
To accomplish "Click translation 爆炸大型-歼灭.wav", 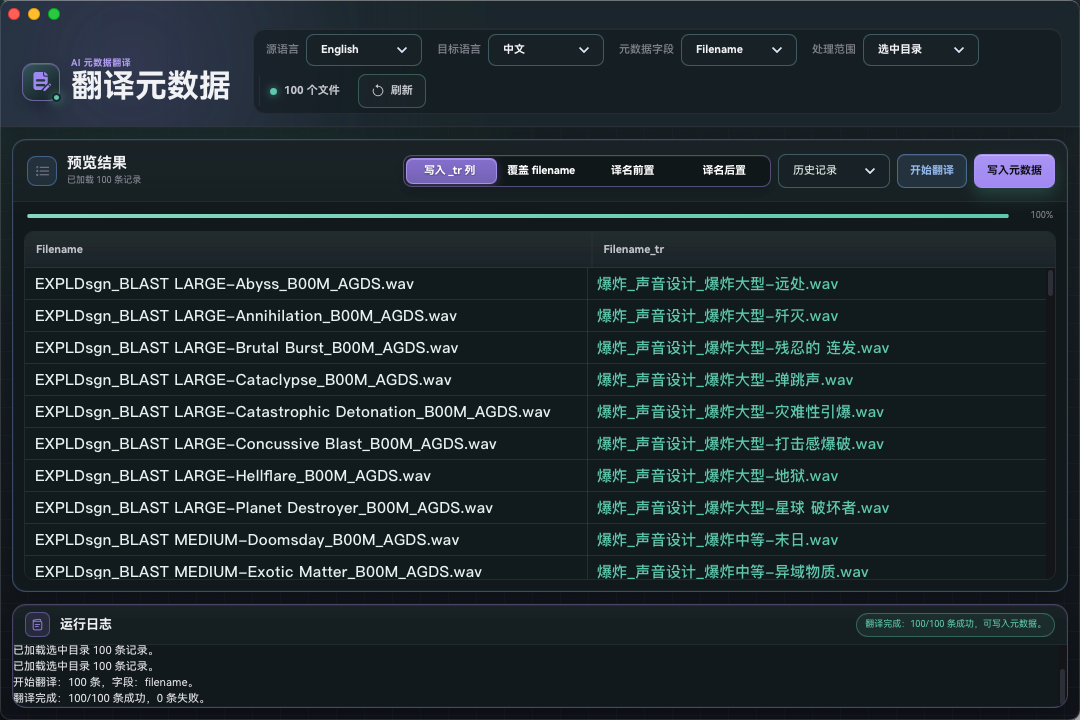I will [718, 316].
